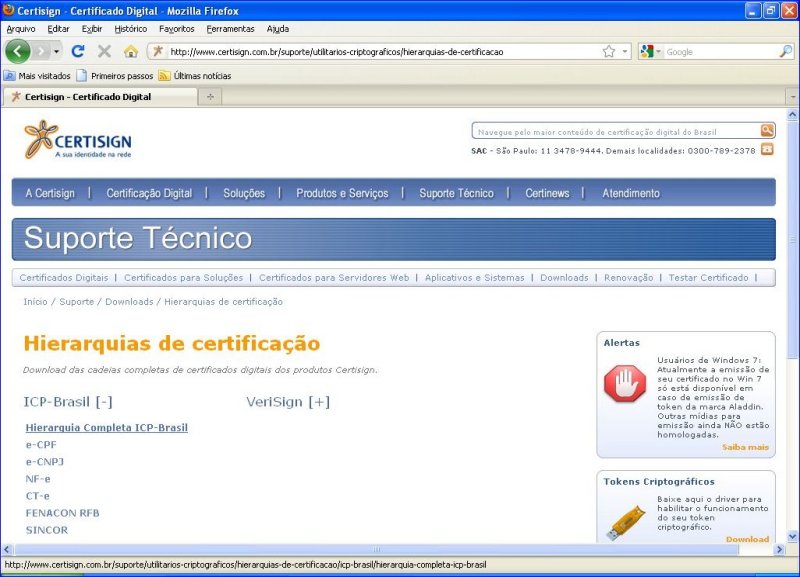Open the Primeiros passos bookmark
Image resolution: width=800 pixels, height=577 pixels.
coord(115,76)
